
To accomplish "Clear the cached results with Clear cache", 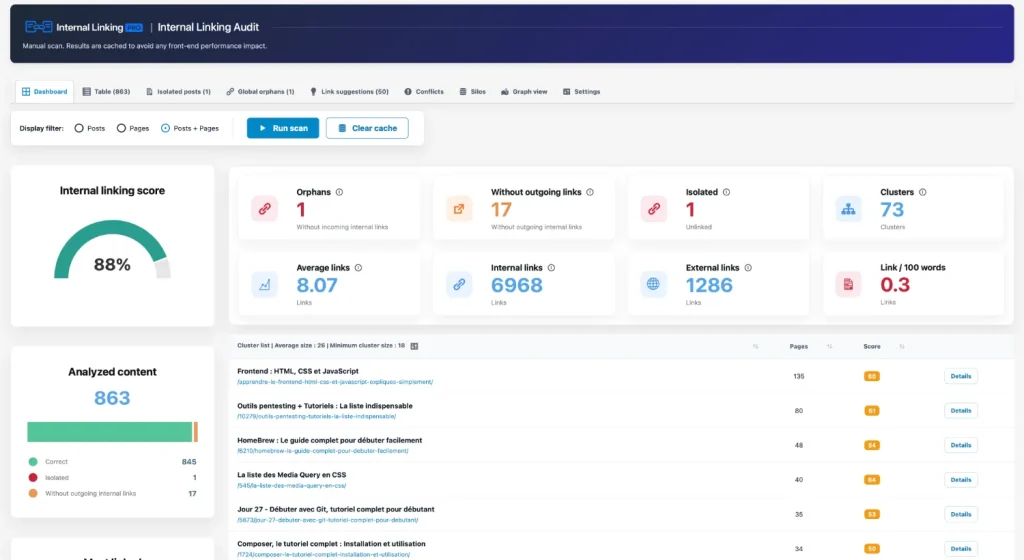I will pos(367,128).
